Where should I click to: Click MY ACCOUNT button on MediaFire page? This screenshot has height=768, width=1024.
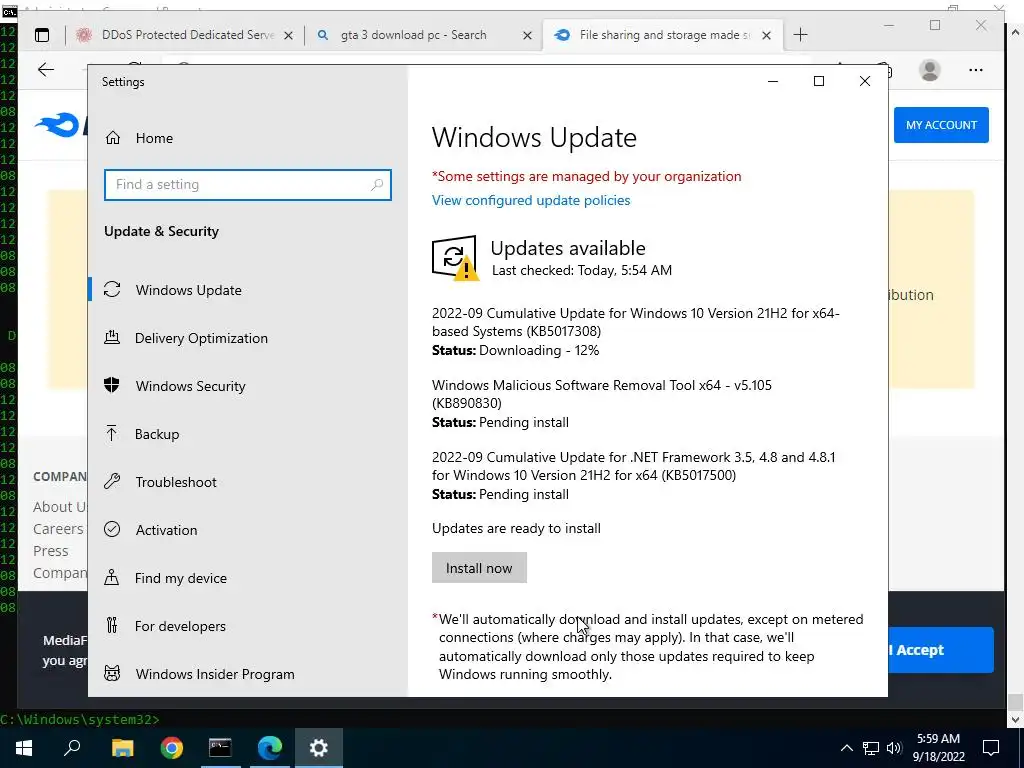point(941,125)
